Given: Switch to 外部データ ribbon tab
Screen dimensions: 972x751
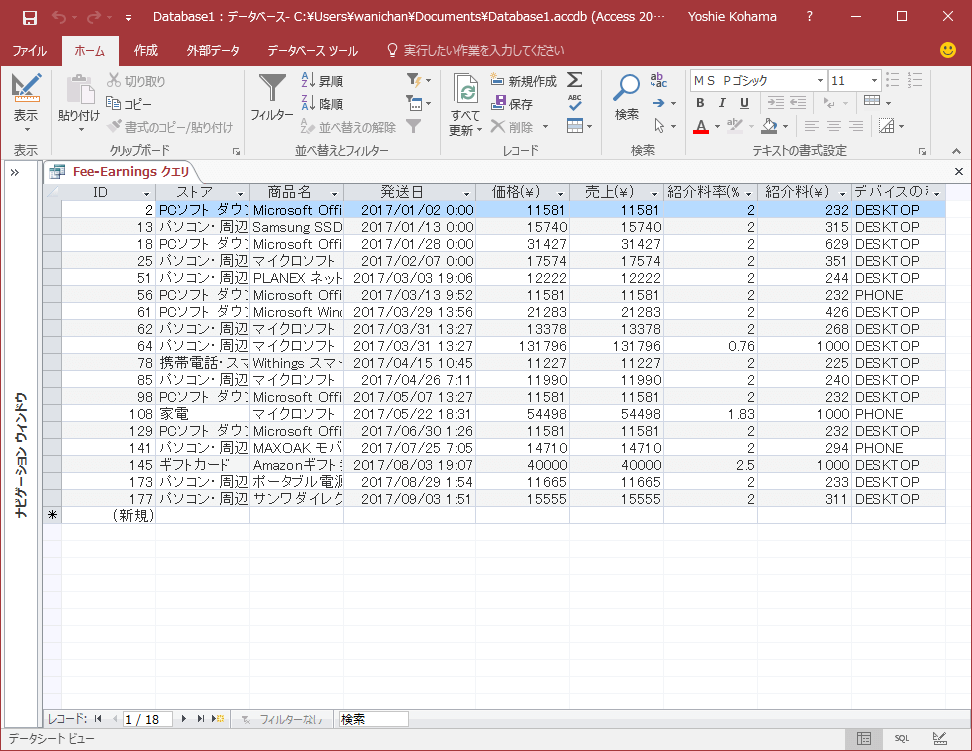Looking at the screenshot, I should click(213, 51).
